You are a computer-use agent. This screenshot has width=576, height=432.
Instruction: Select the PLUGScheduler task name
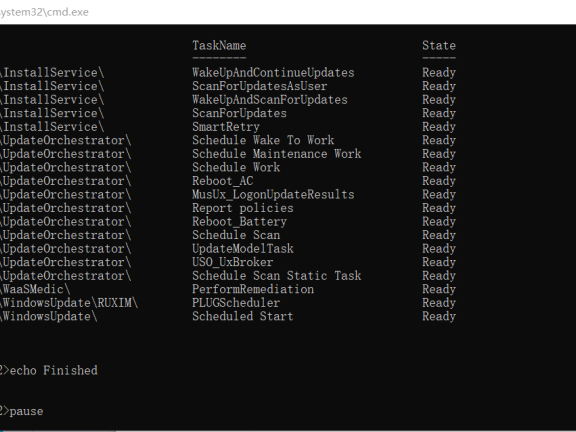click(x=236, y=303)
